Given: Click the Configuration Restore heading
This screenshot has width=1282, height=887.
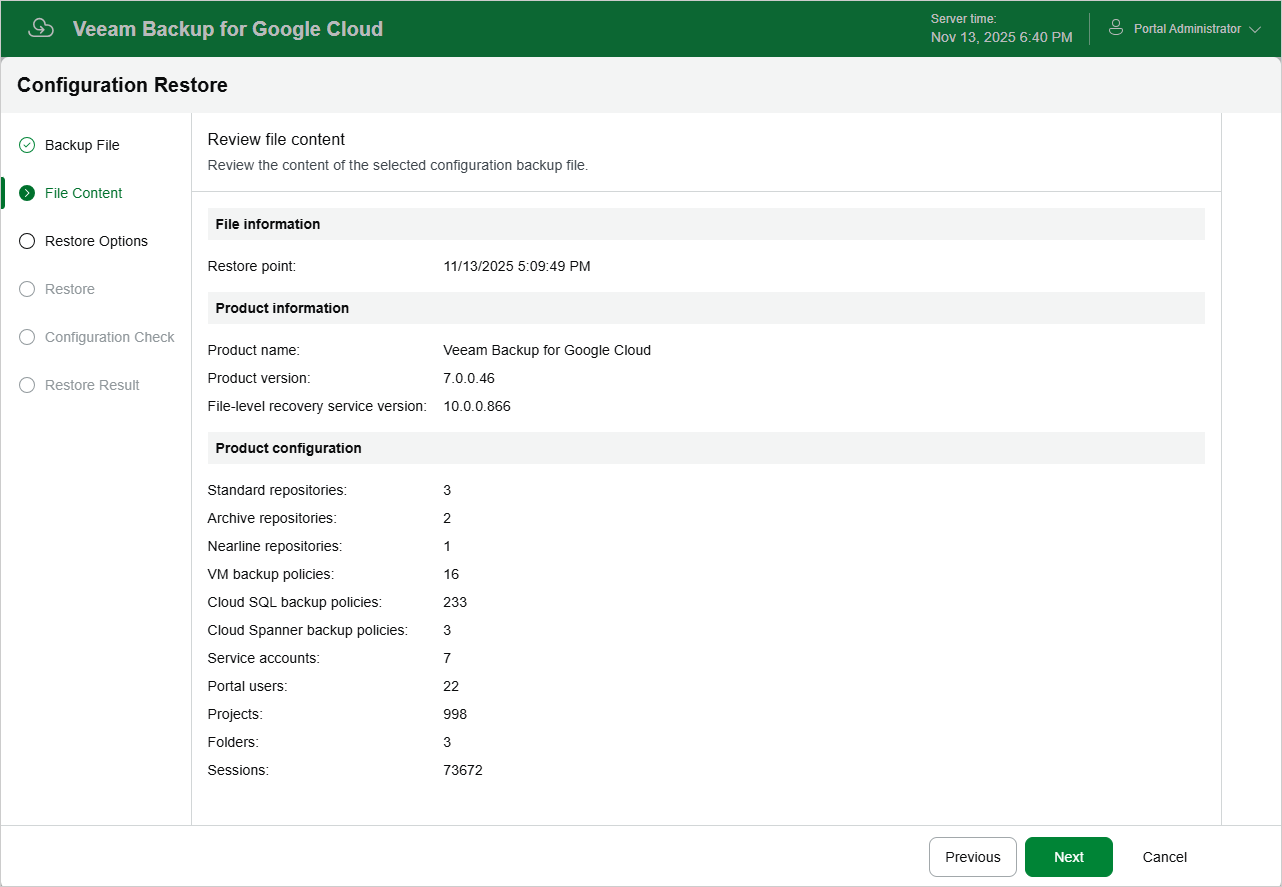Looking at the screenshot, I should coord(122,85).
